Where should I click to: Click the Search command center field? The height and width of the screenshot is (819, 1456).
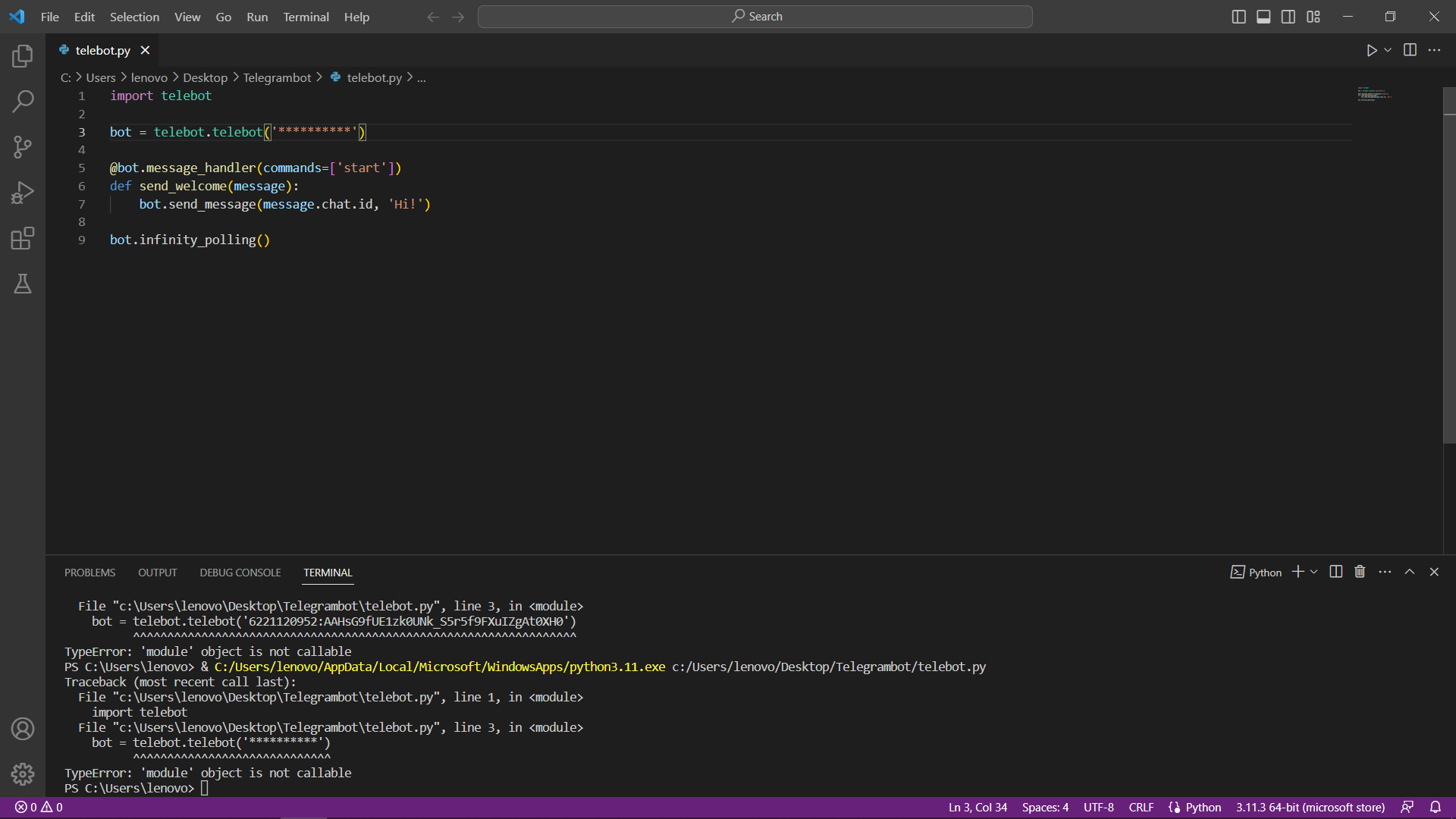755,17
